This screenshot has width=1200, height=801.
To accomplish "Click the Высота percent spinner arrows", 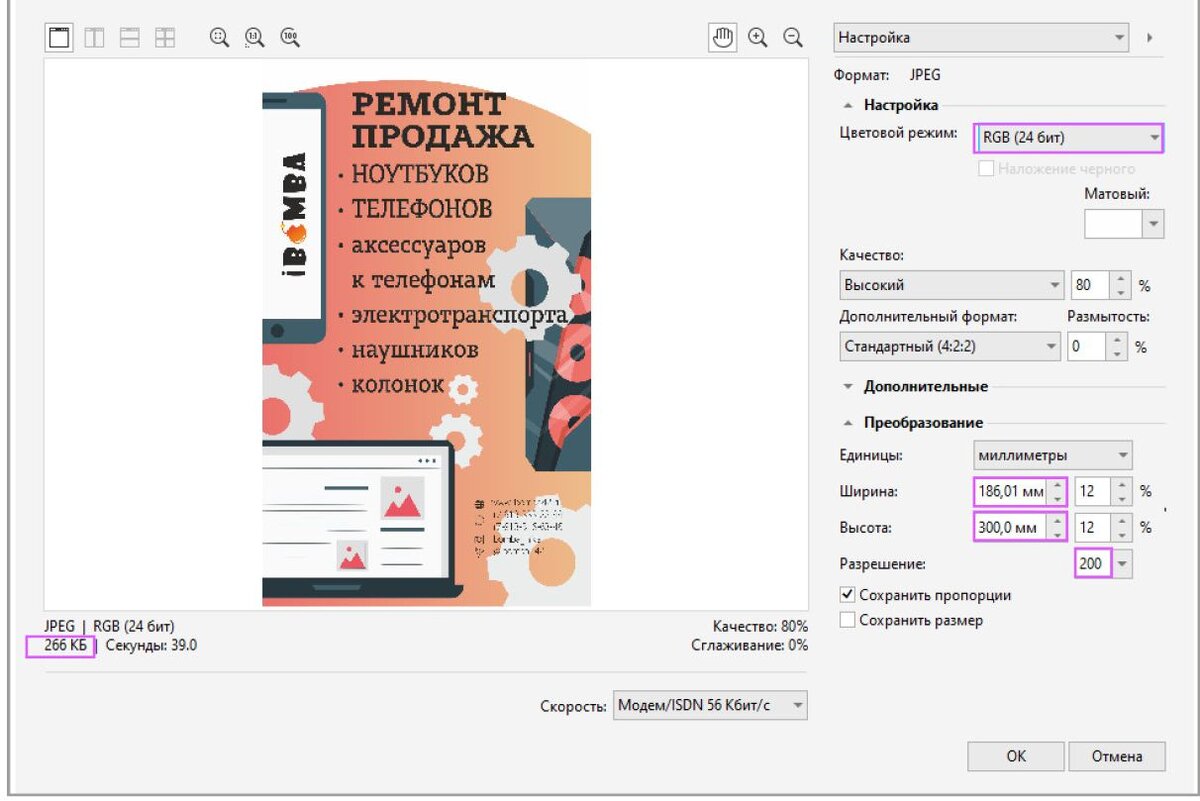I will pos(1121,527).
